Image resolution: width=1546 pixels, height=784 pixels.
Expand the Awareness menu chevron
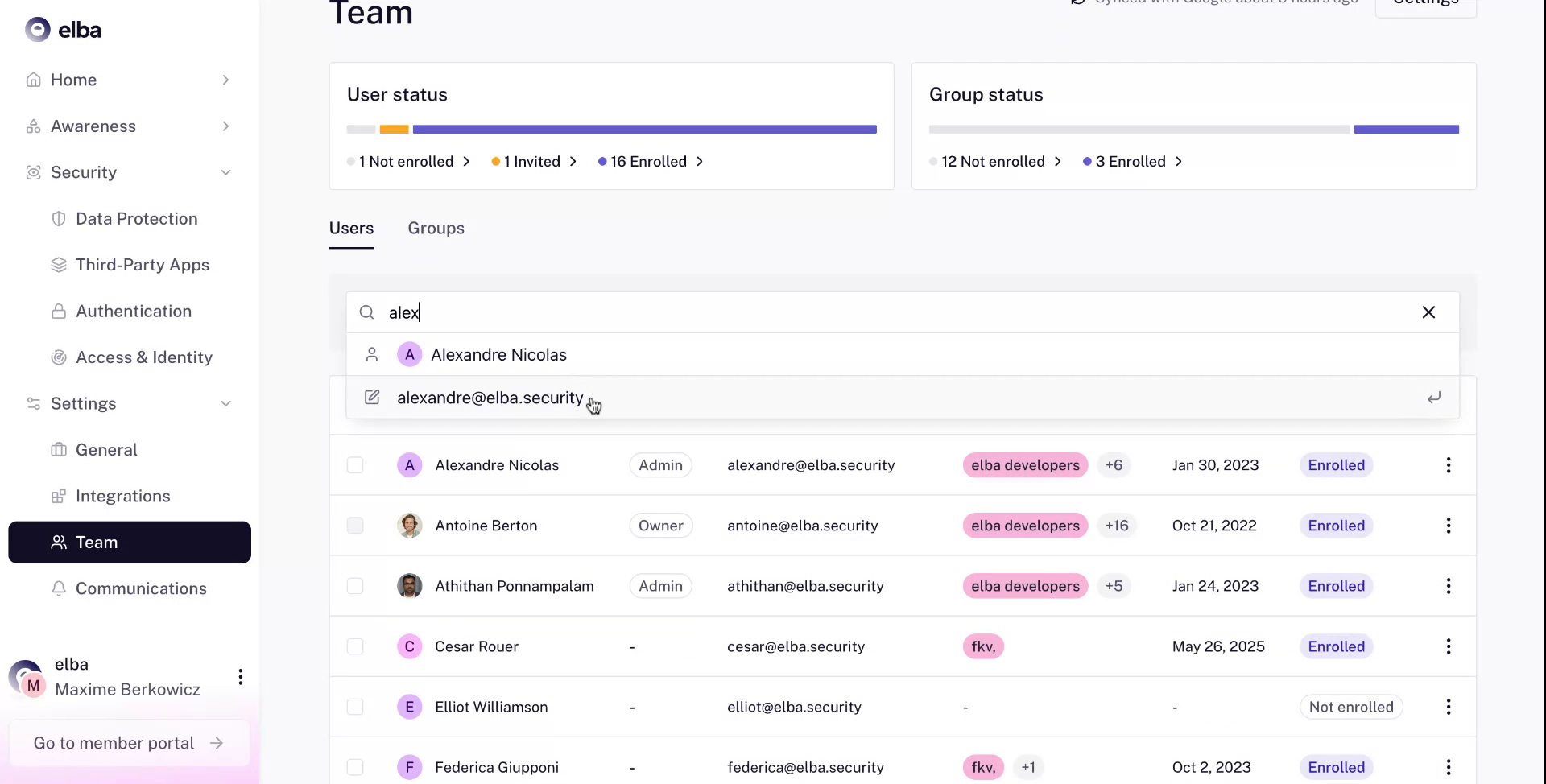coord(225,126)
